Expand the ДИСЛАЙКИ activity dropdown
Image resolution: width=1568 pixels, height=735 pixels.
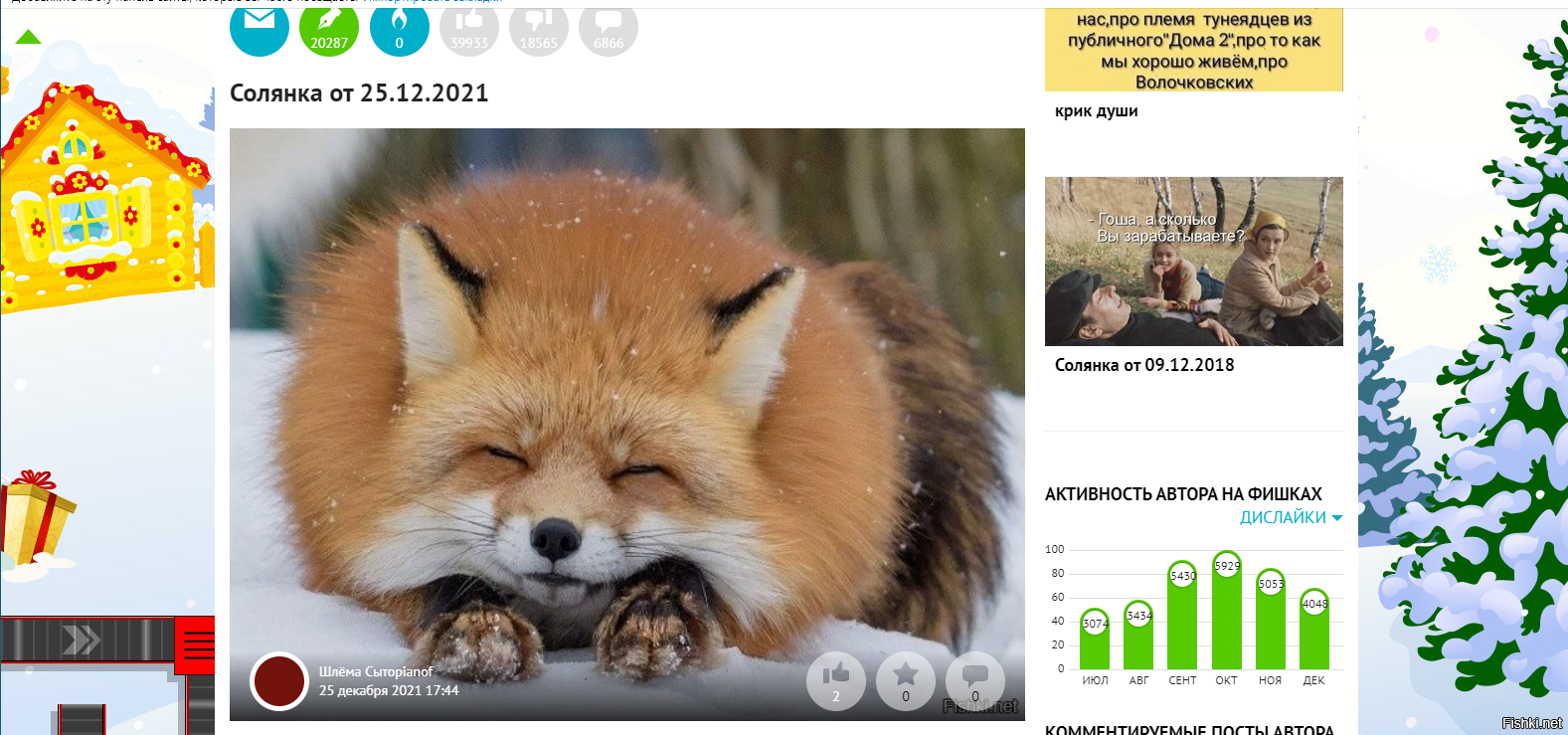click(x=1291, y=517)
